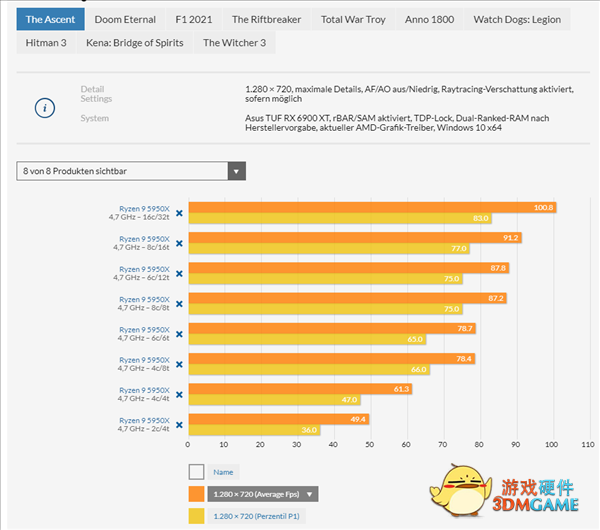Open the Hitman 3 benchmark tab
Viewport: 600px width, 530px height.
[47, 43]
